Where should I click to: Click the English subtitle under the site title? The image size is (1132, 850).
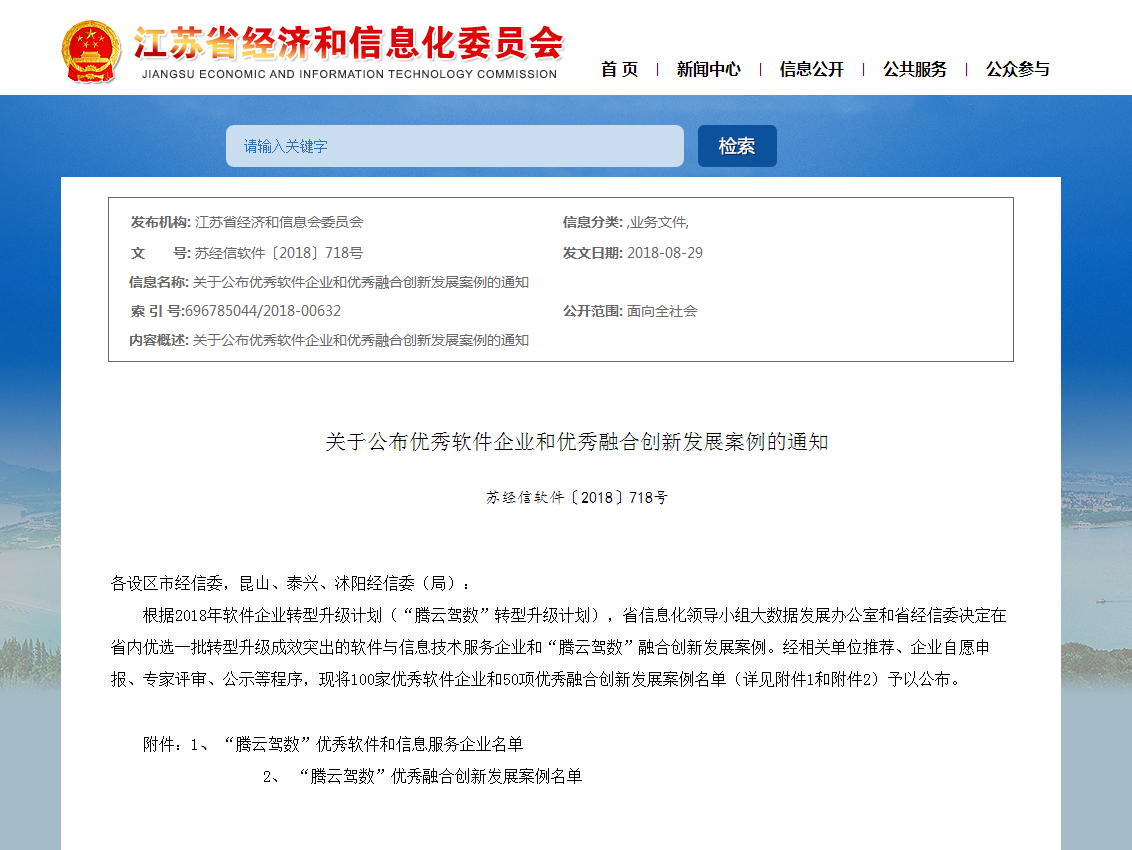pyautogui.click(x=349, y=74)
